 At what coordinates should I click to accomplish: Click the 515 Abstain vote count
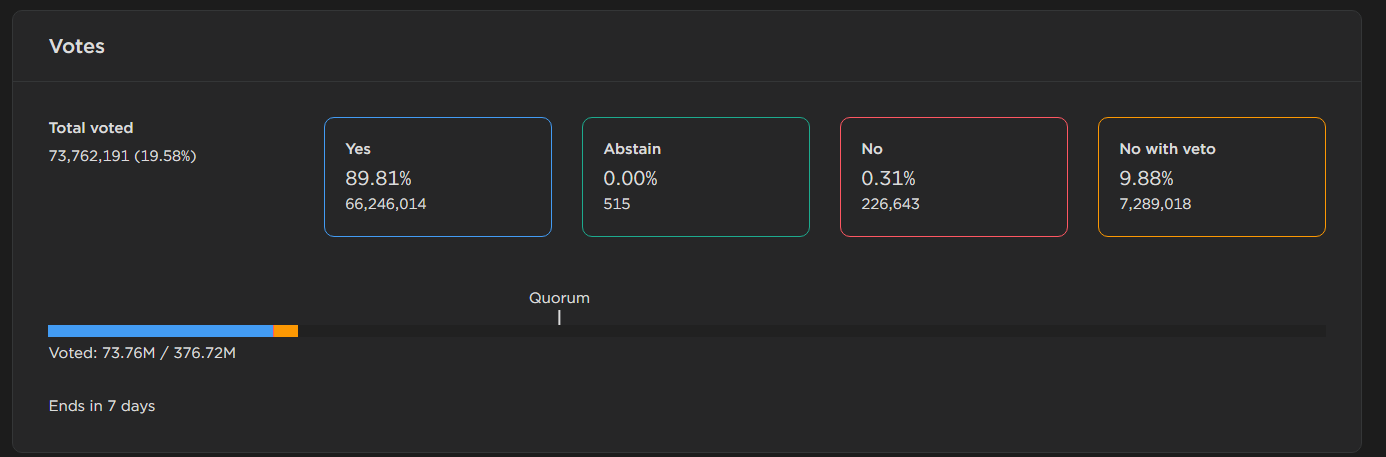(617, 204)
